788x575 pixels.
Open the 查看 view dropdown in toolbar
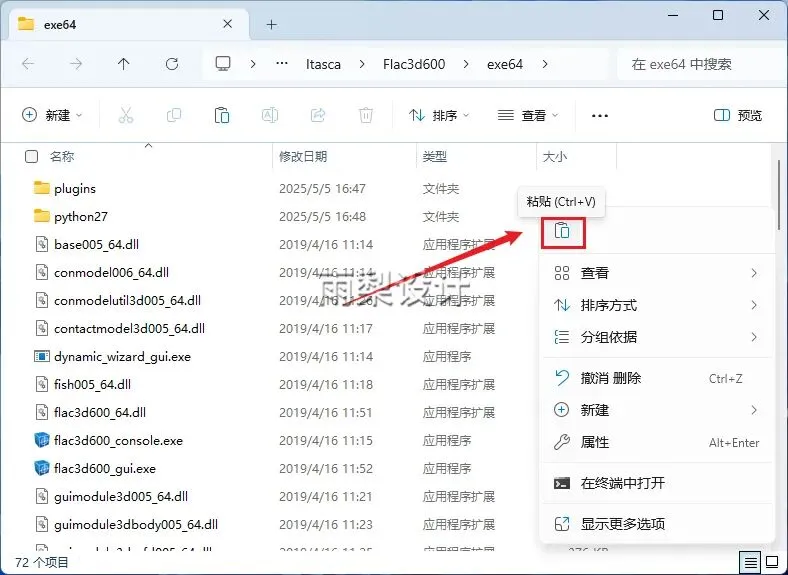point(528,116)
